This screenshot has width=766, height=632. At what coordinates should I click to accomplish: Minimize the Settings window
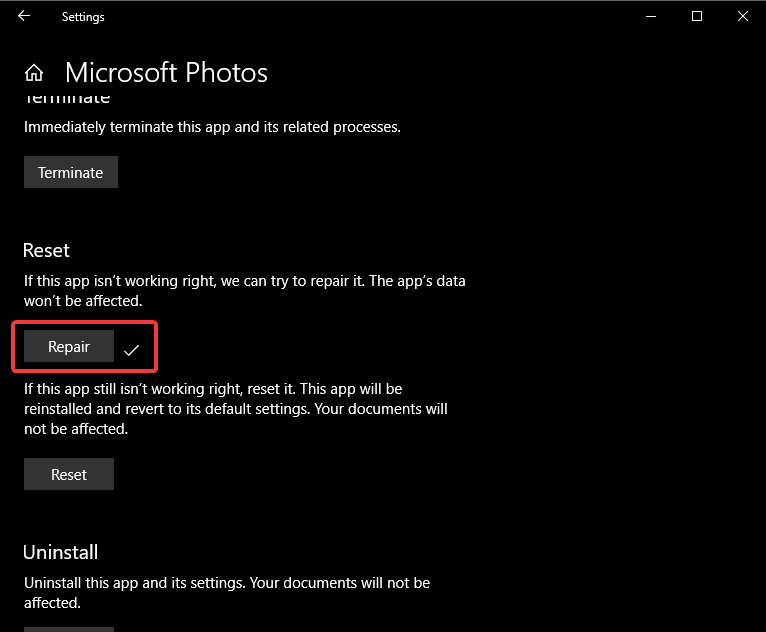click(651, 16)
